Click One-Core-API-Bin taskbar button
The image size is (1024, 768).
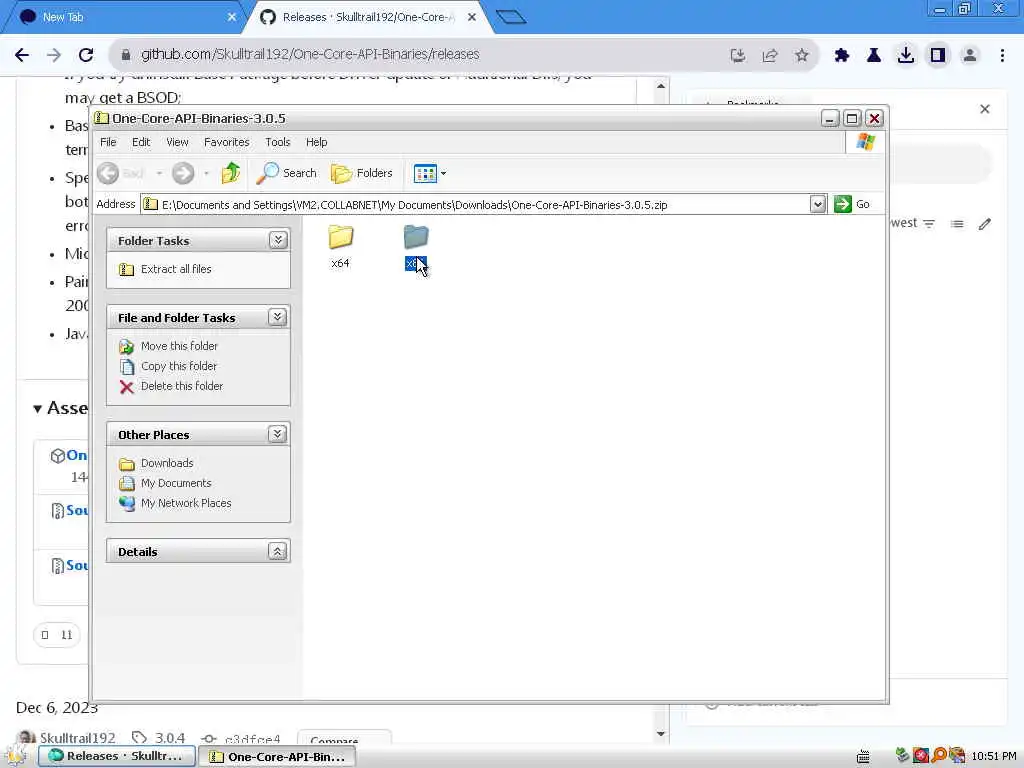277,756
